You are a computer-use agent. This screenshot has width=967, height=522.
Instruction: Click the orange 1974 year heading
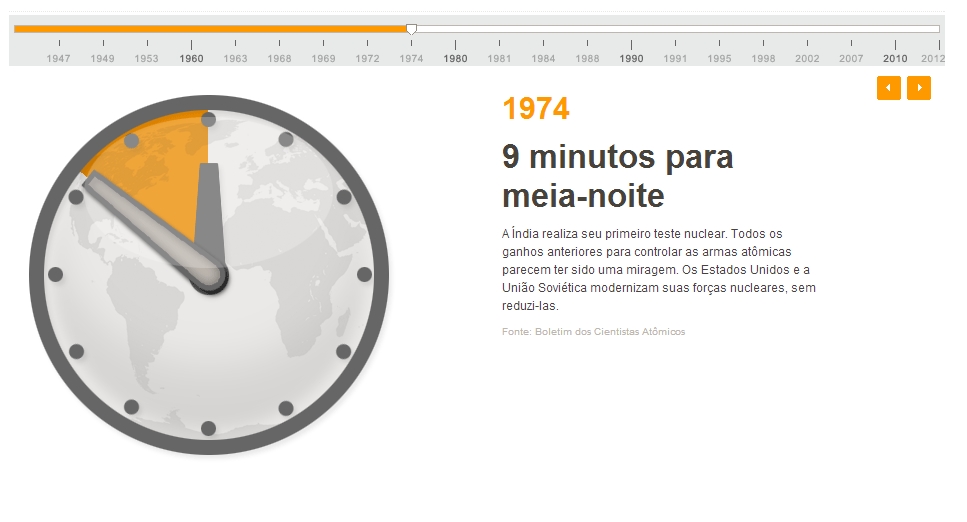536,108
